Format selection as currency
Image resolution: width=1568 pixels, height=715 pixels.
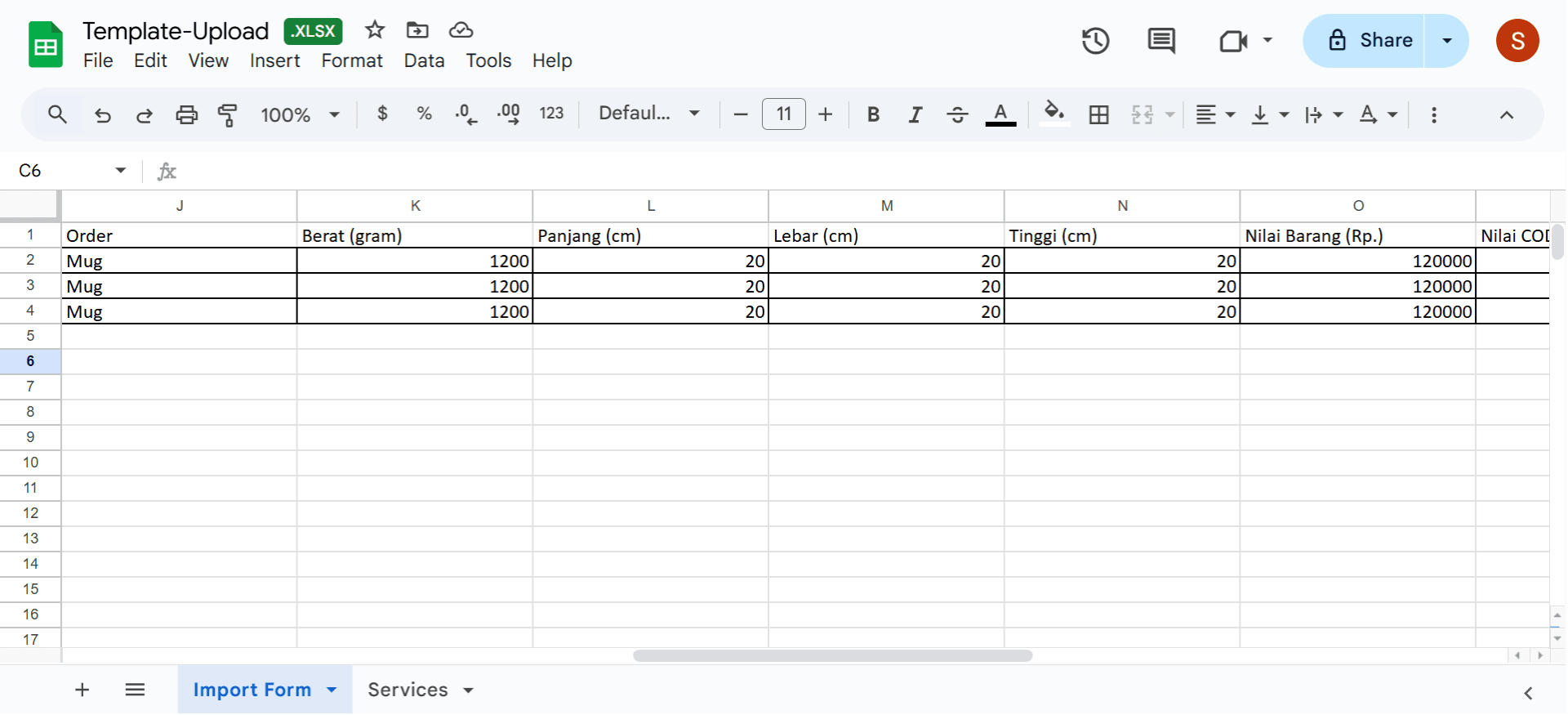point(382,114)
